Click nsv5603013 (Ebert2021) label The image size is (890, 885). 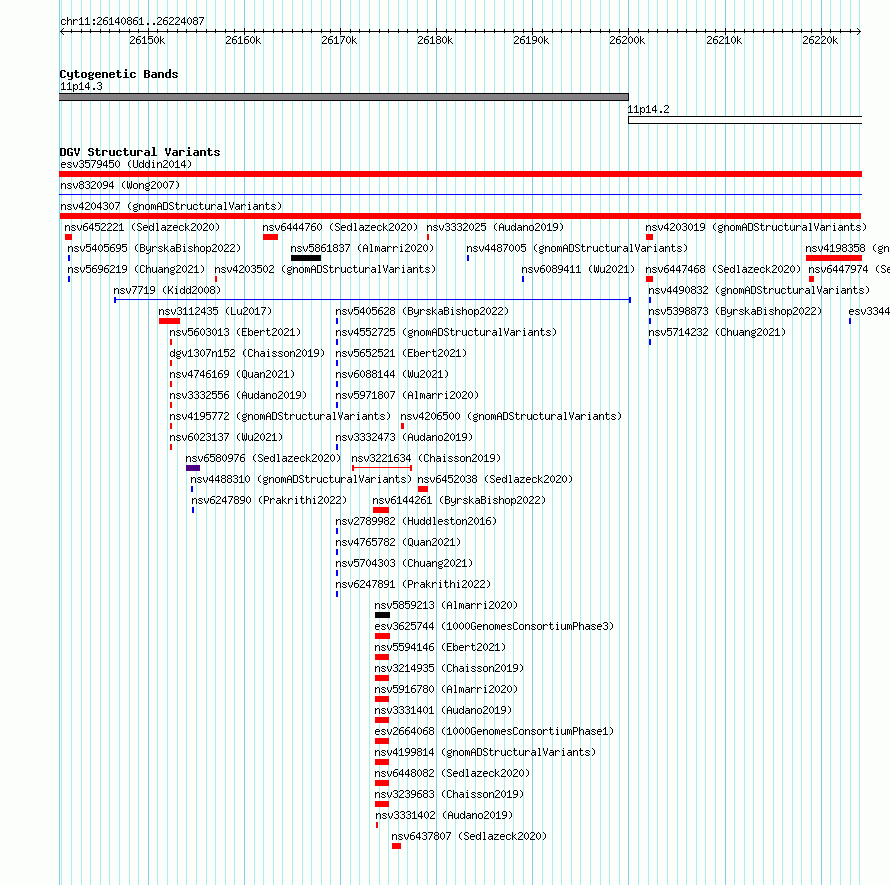[x=235, y=332]
